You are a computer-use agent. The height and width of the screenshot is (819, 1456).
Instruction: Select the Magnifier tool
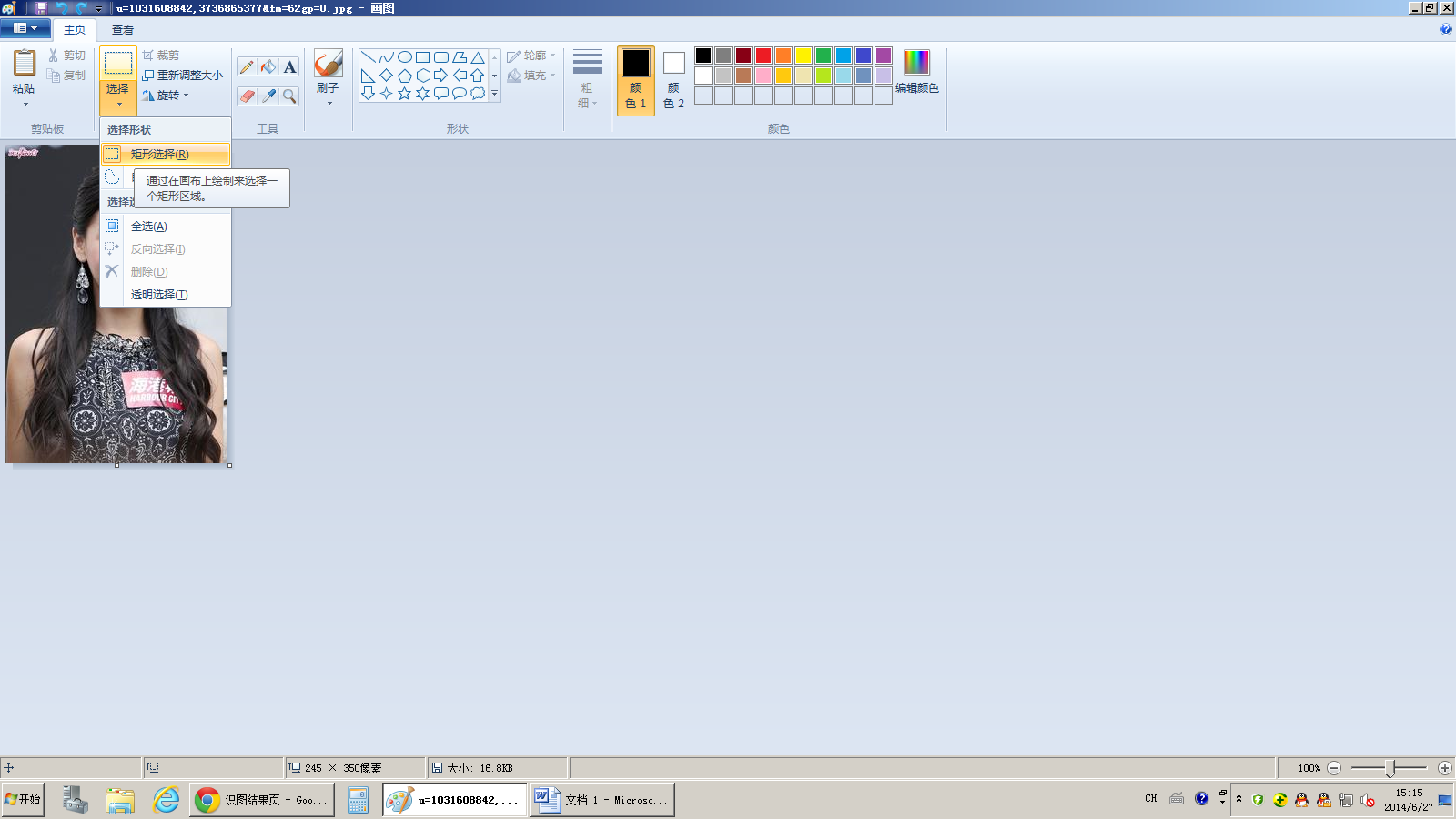tap(289, 96)
